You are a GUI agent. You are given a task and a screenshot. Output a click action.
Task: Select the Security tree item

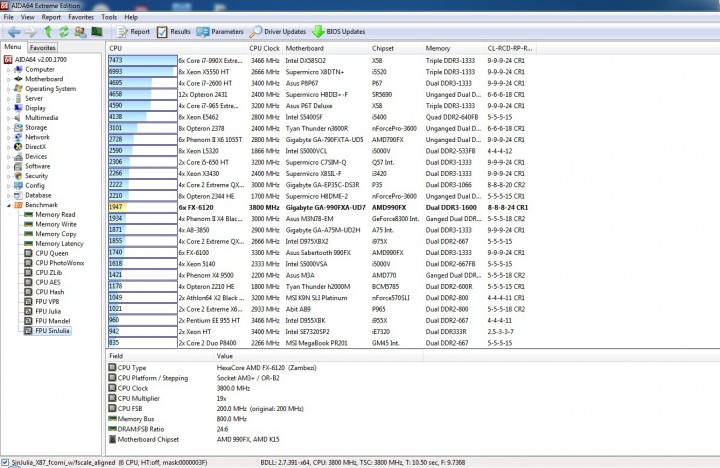(x=31, y=176)
